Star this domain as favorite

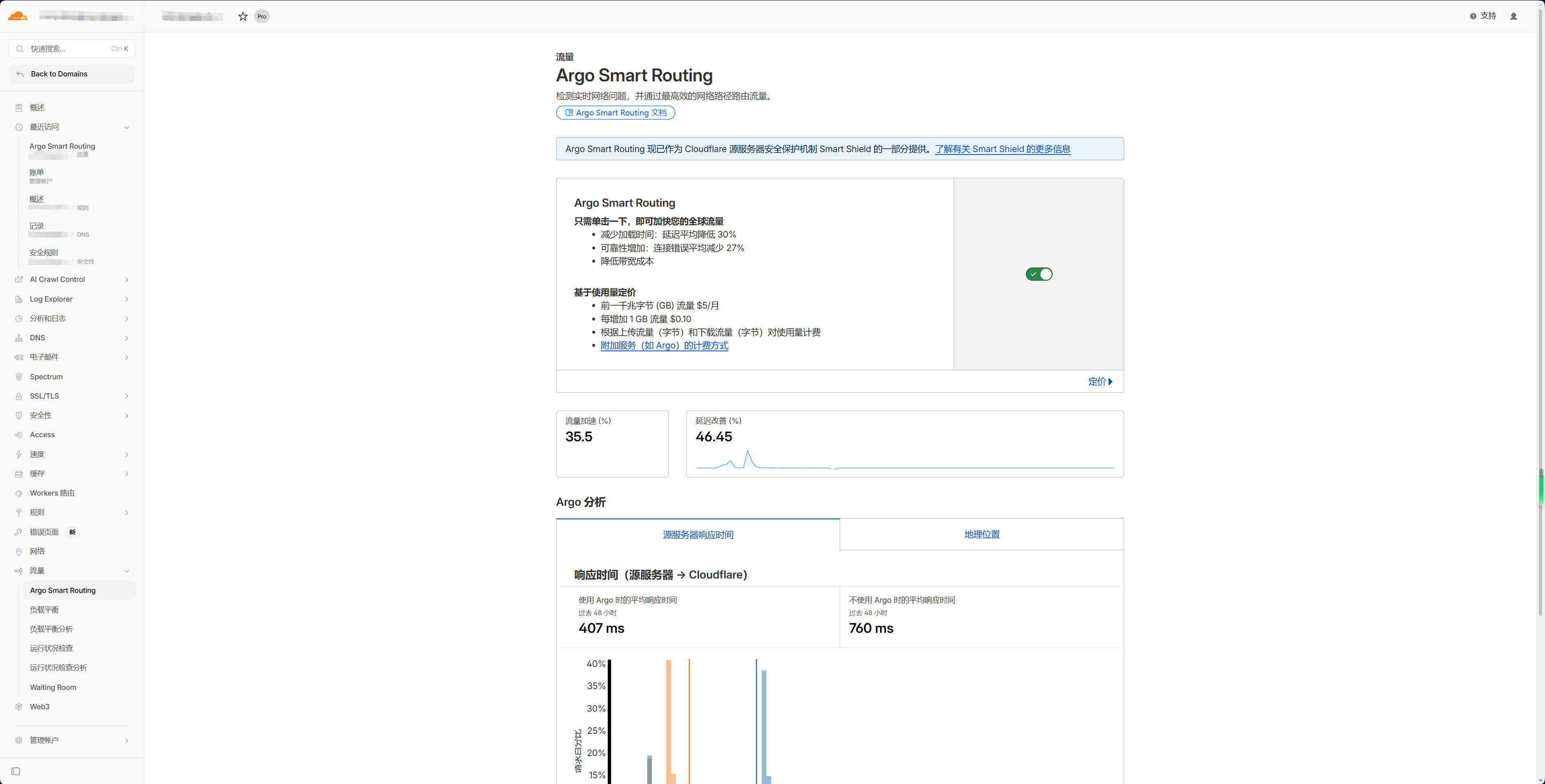(243, 16)
